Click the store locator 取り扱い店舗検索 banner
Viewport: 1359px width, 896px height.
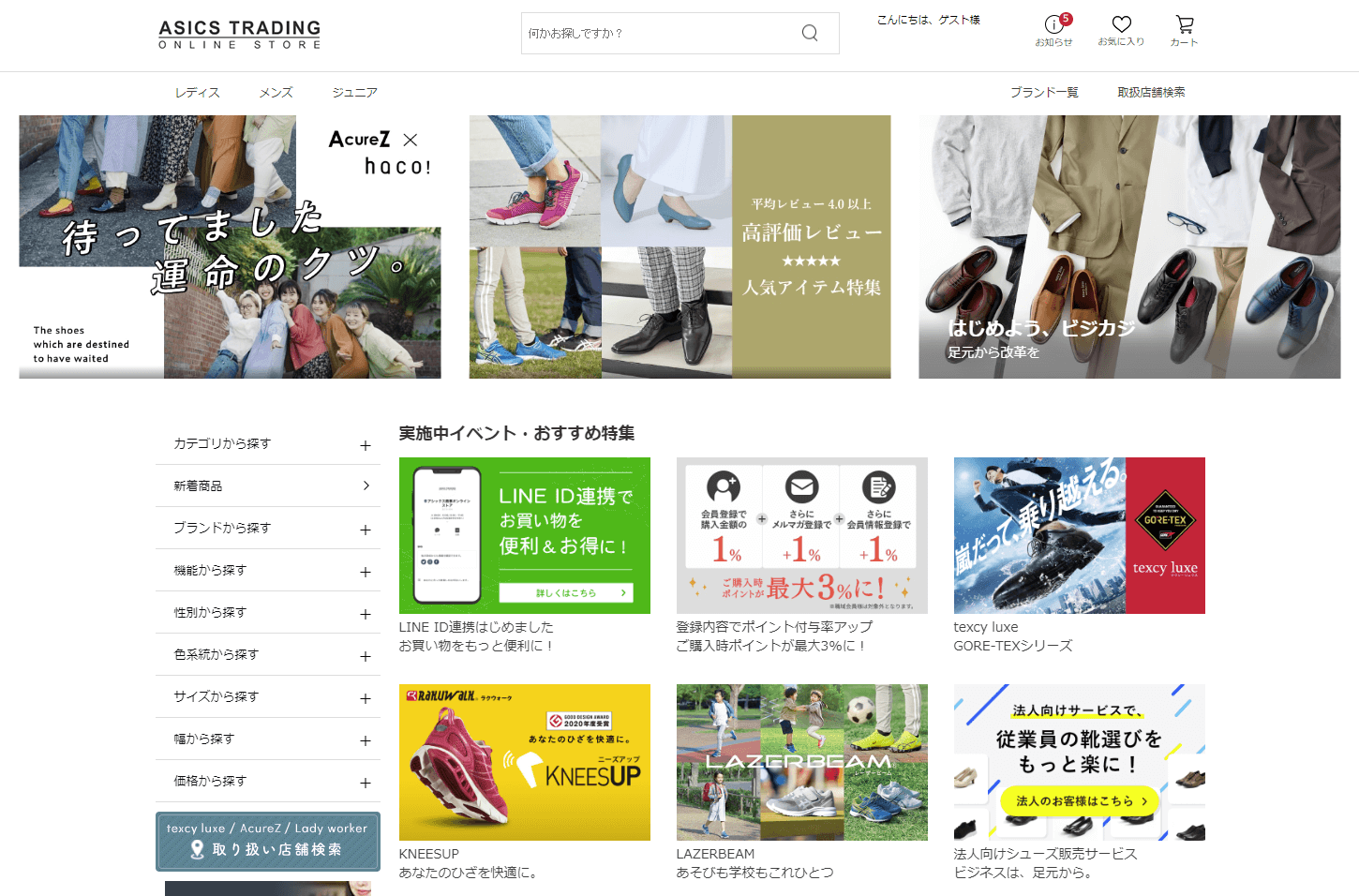click(x=268, y=842)
